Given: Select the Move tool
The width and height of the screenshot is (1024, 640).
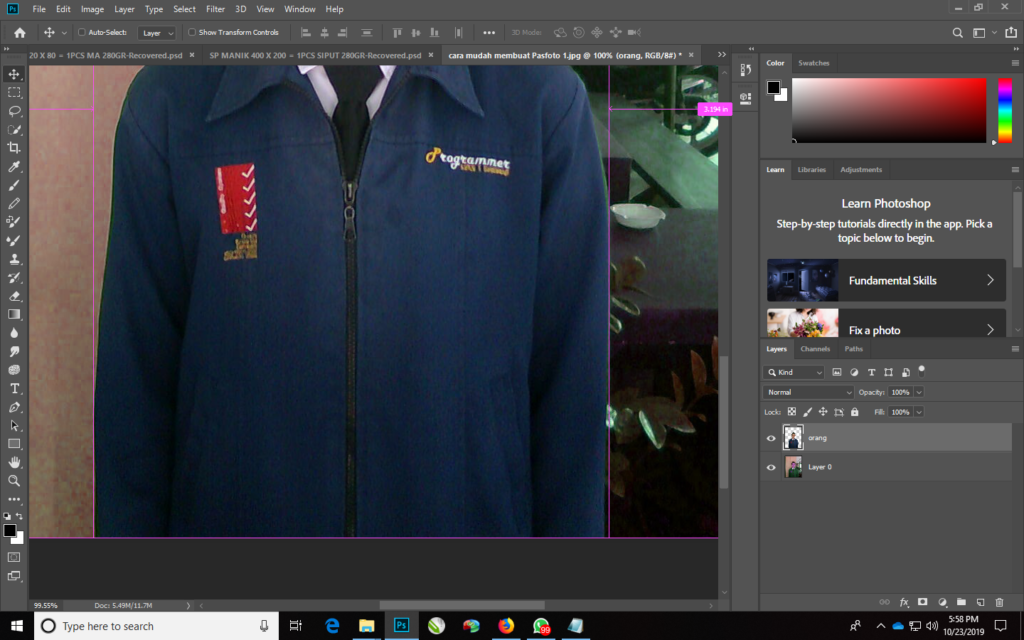Looking at the screenshot, I should (14, 74).
